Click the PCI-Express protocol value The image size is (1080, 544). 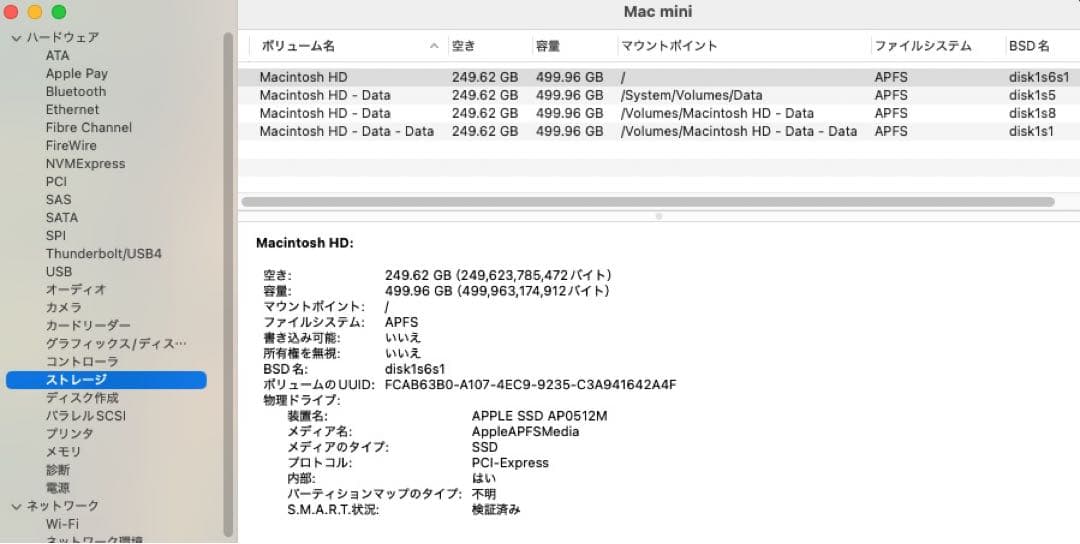click(x=510, y=463)
